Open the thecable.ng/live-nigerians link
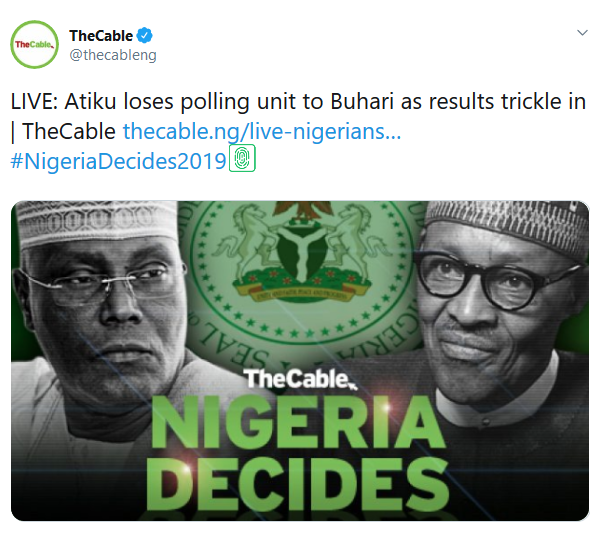The width and height of the screenshot is (600, 537). click(x=262, y=130)
